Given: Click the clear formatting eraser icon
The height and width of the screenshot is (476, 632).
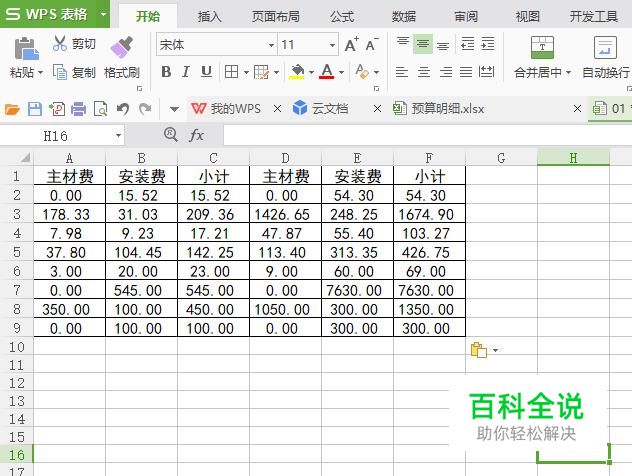Looking at the screenshot, I should click(362, 72).
